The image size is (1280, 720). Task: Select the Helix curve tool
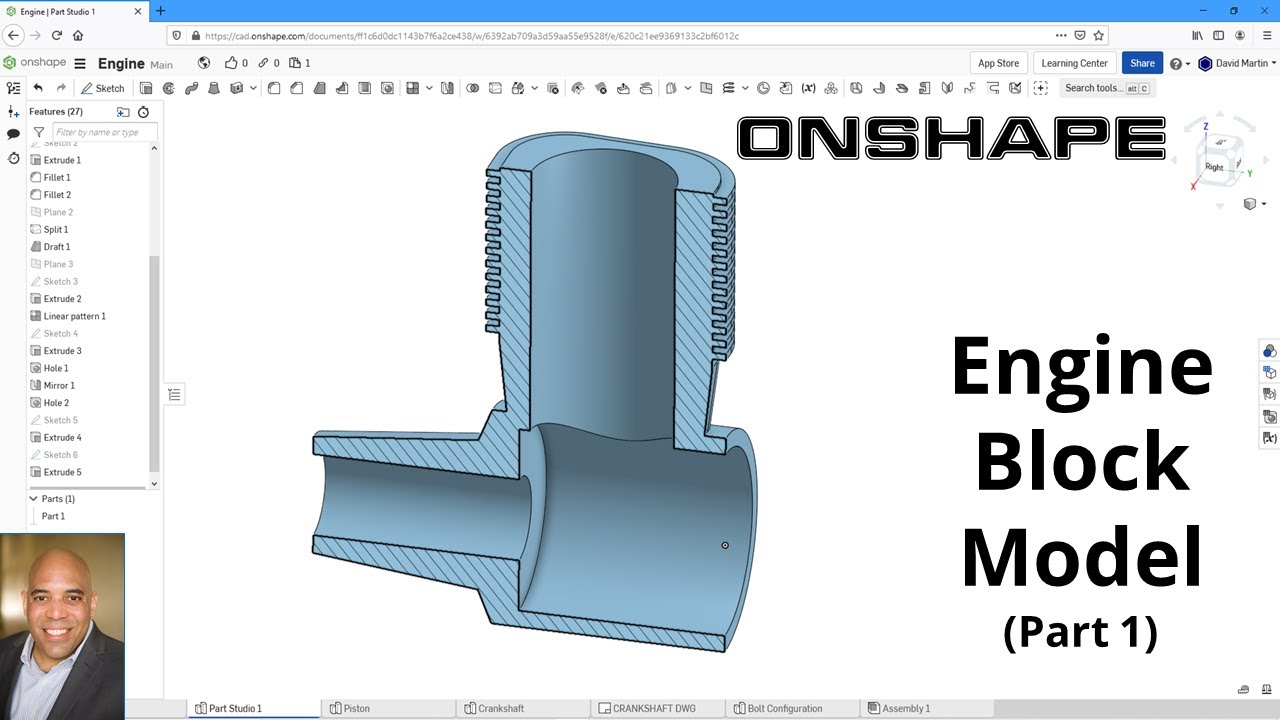click(x=728, y=88)
